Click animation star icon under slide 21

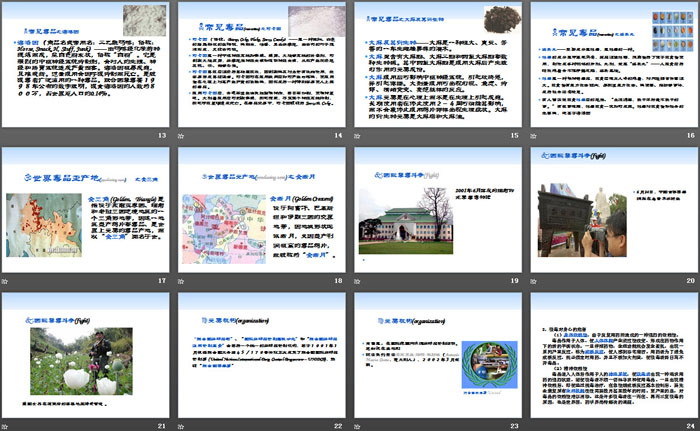tap(4, 427)
